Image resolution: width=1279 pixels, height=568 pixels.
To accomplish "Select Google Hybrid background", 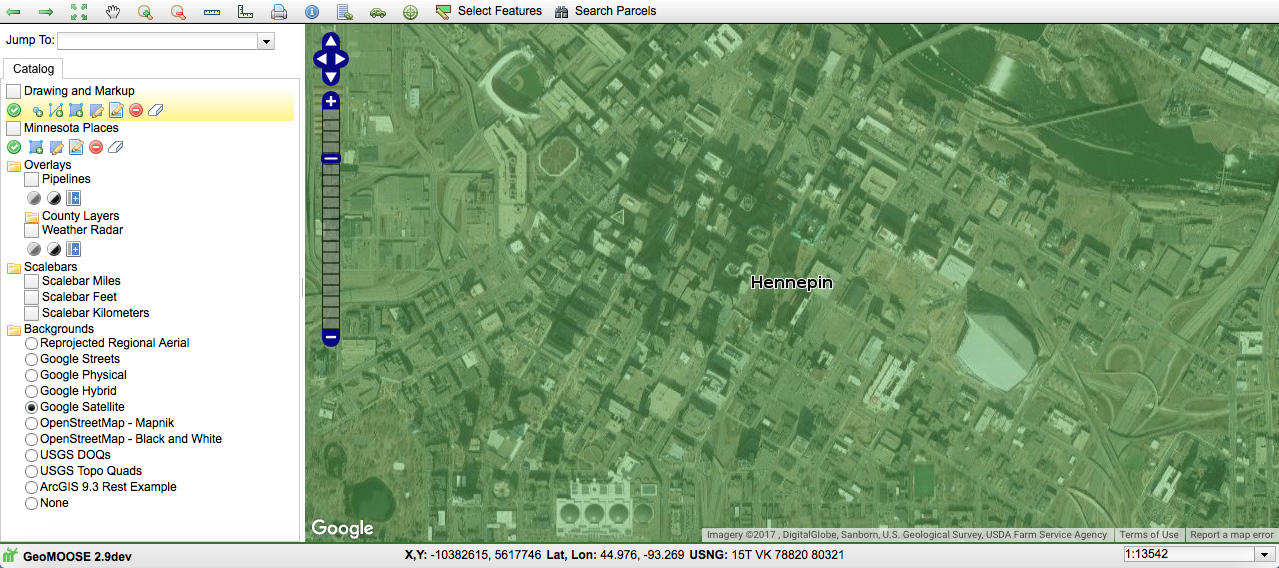I will [31, 391].
